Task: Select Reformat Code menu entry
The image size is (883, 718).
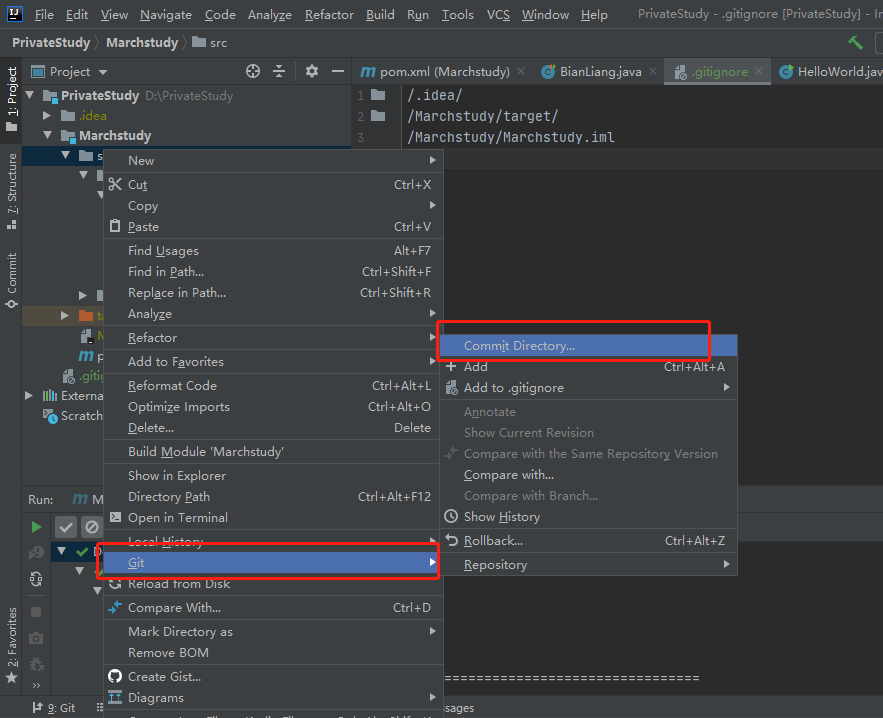Action: click(x=274, y=386)
